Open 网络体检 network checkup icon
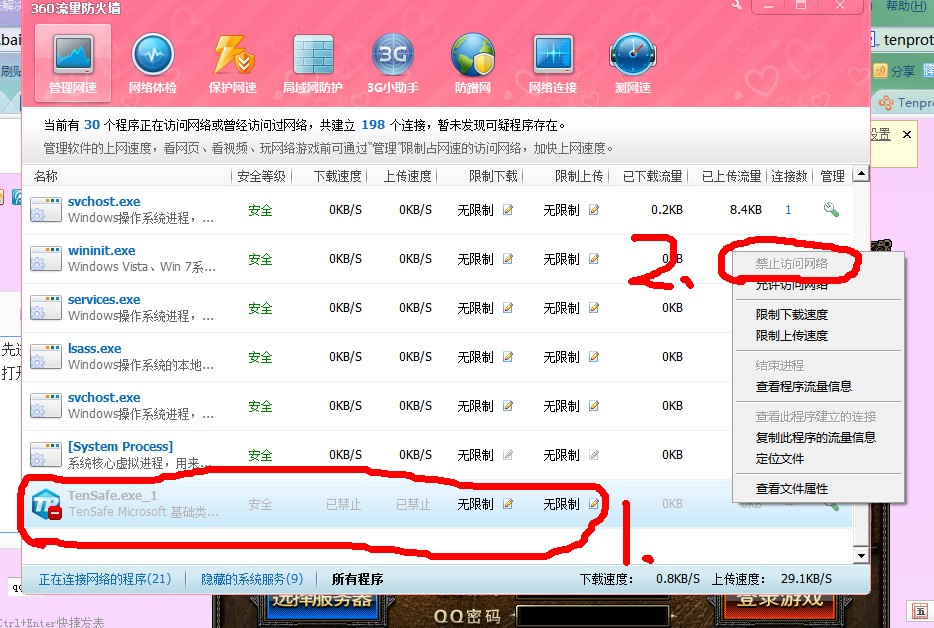 (153, 63)
